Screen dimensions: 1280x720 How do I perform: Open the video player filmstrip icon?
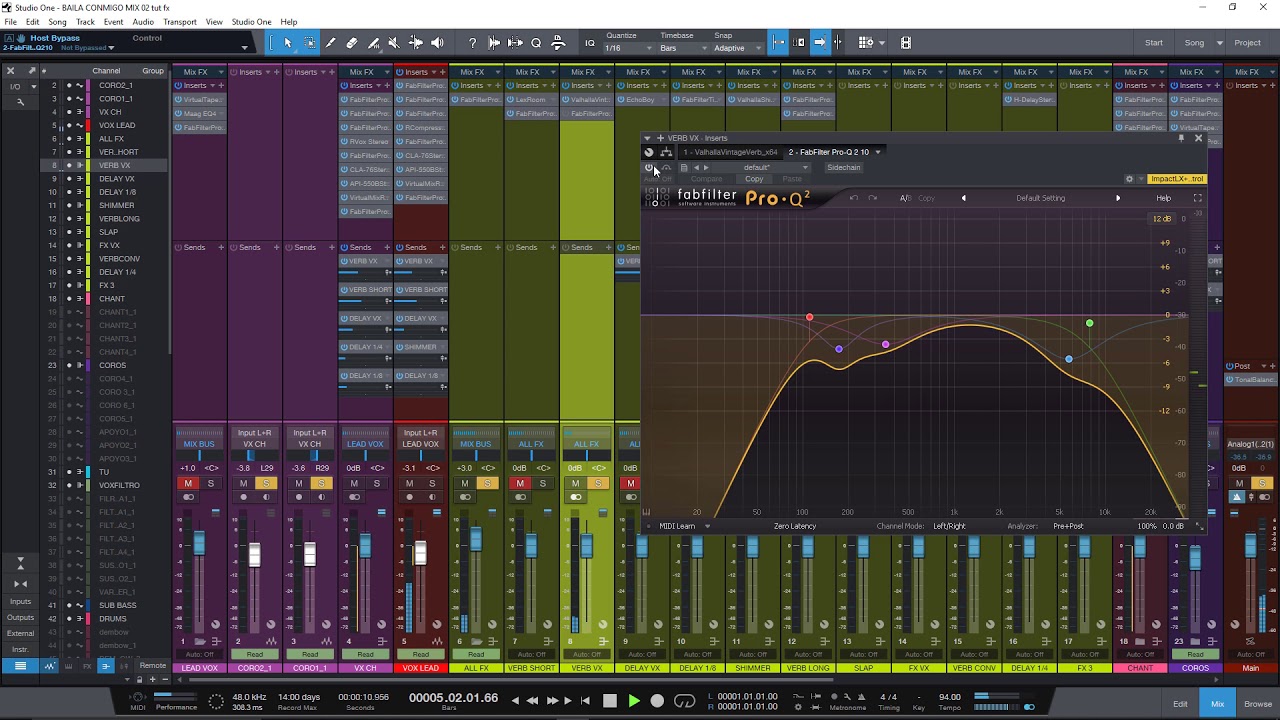click(x=906, y=42)
